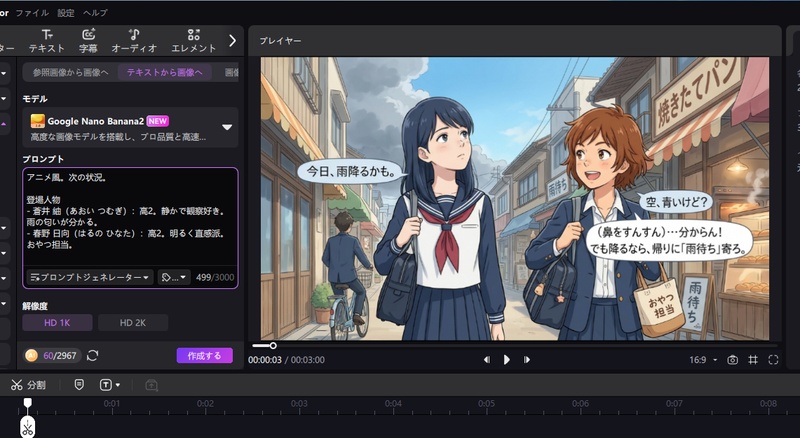Screen dimensions: 800x438
Task: Click inside the プロンプト text box
Action: click(130, 216)
